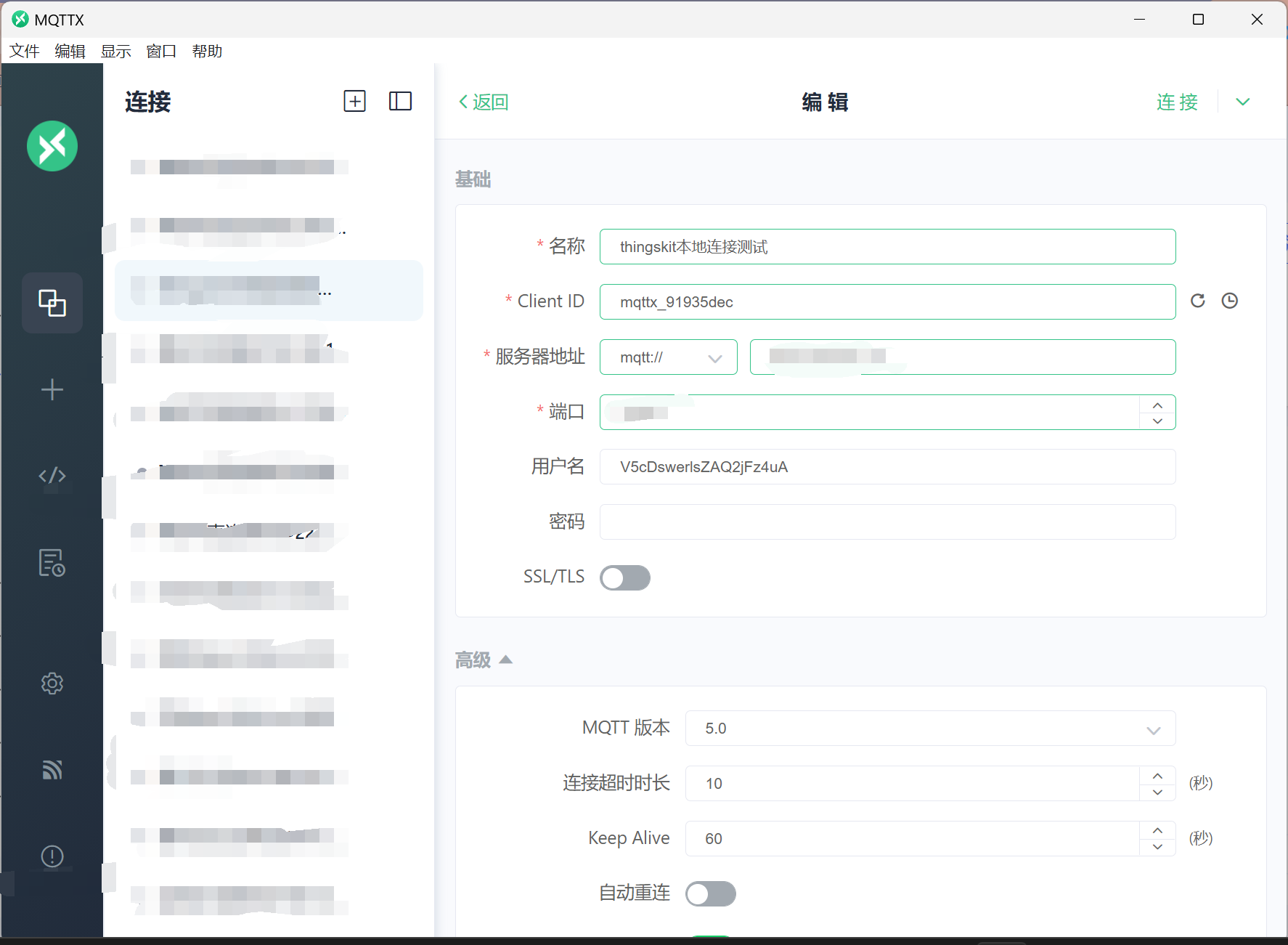
Task: Select the highlighted connection in list
Action: click(x=269, y=291)
